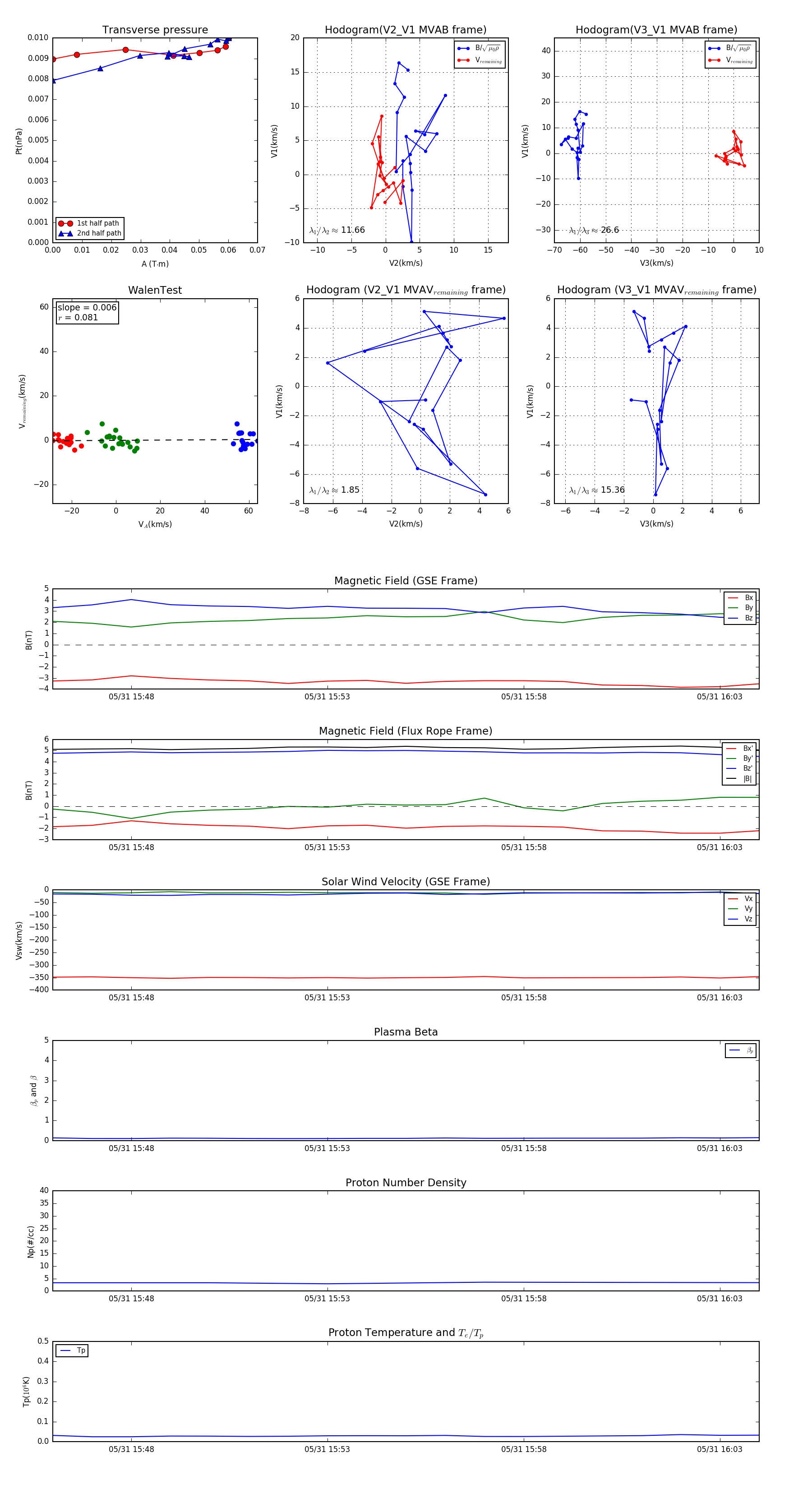
Task: Click the "Transverse pressure" plot title
Action: click(155, 30)
